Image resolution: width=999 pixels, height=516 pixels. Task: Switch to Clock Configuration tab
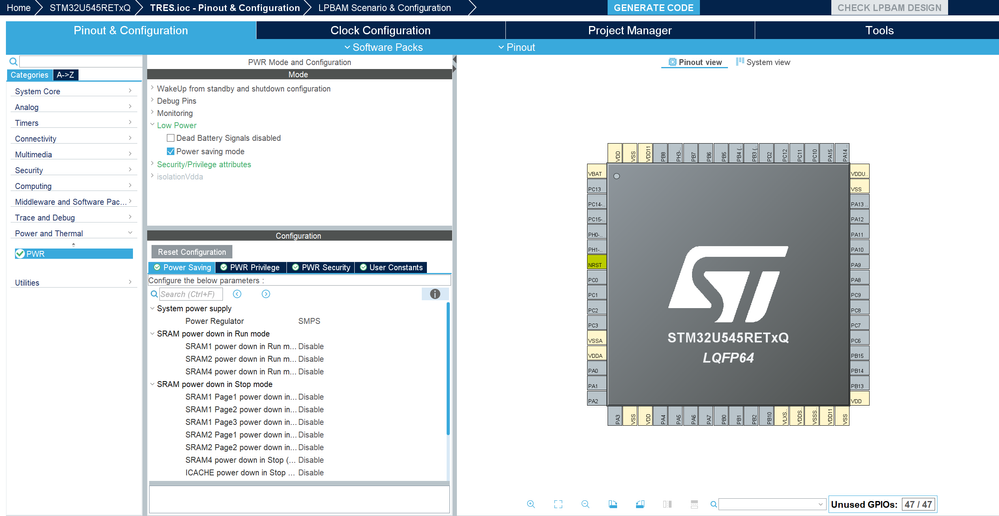pos(380,31)
